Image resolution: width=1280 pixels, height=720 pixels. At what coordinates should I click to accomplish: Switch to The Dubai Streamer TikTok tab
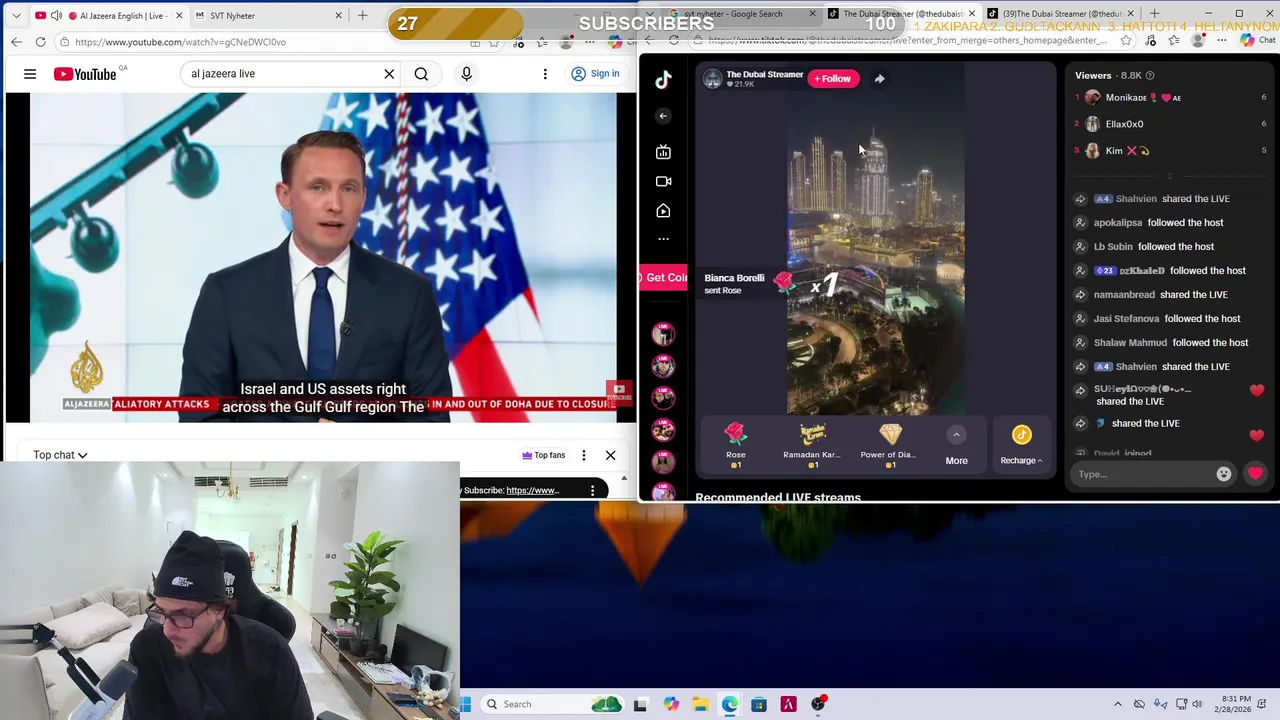click(x=900, y=14)
